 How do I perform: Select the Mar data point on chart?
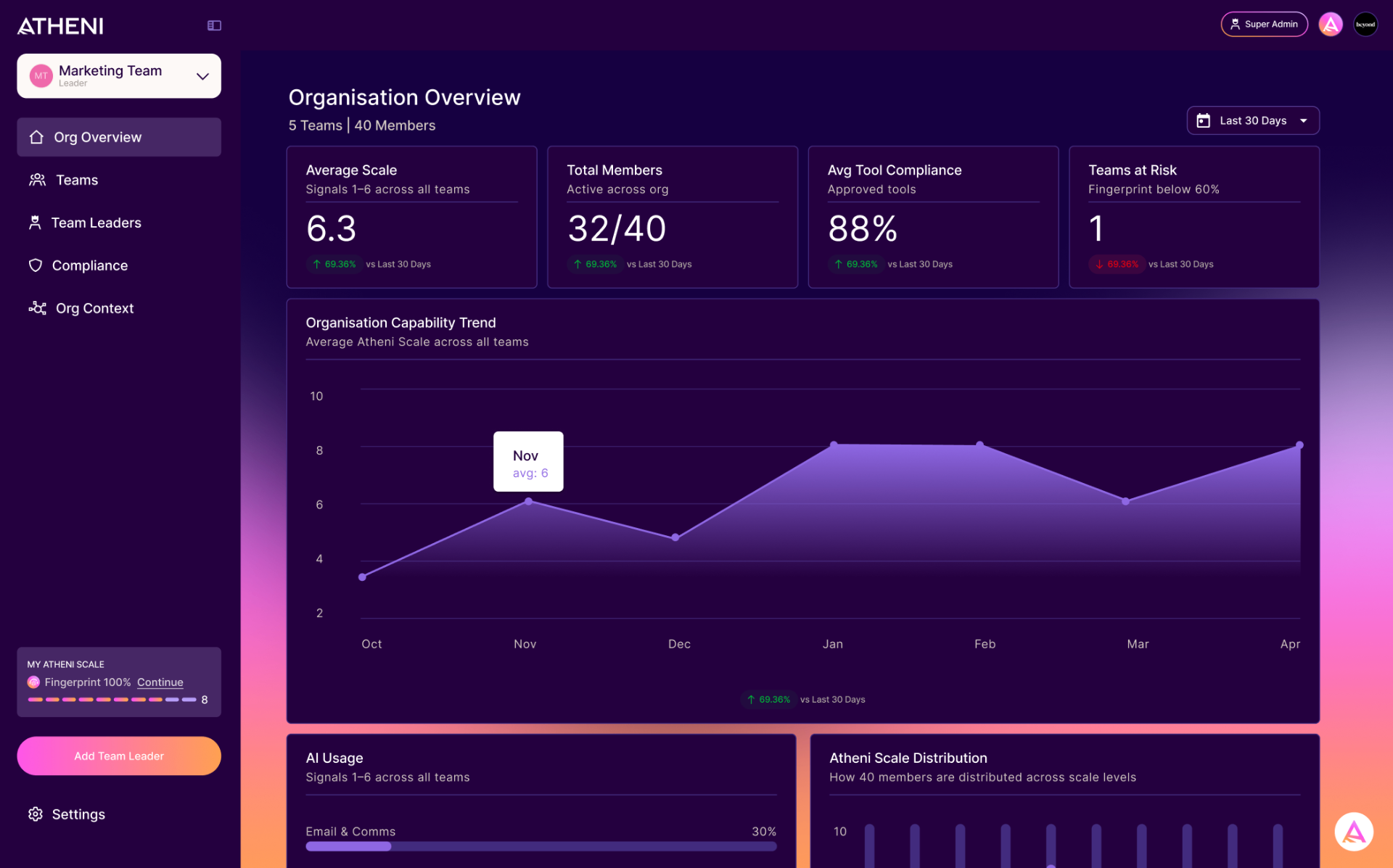1125,501
